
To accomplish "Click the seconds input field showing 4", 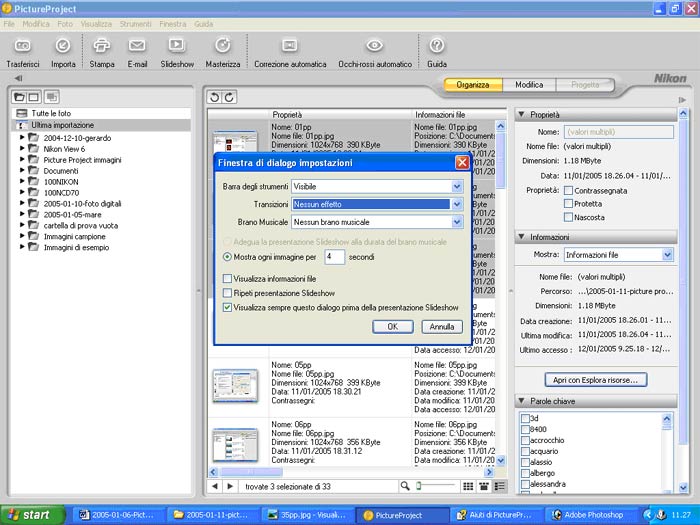I will pyautogui.click(x=334, y=257).
